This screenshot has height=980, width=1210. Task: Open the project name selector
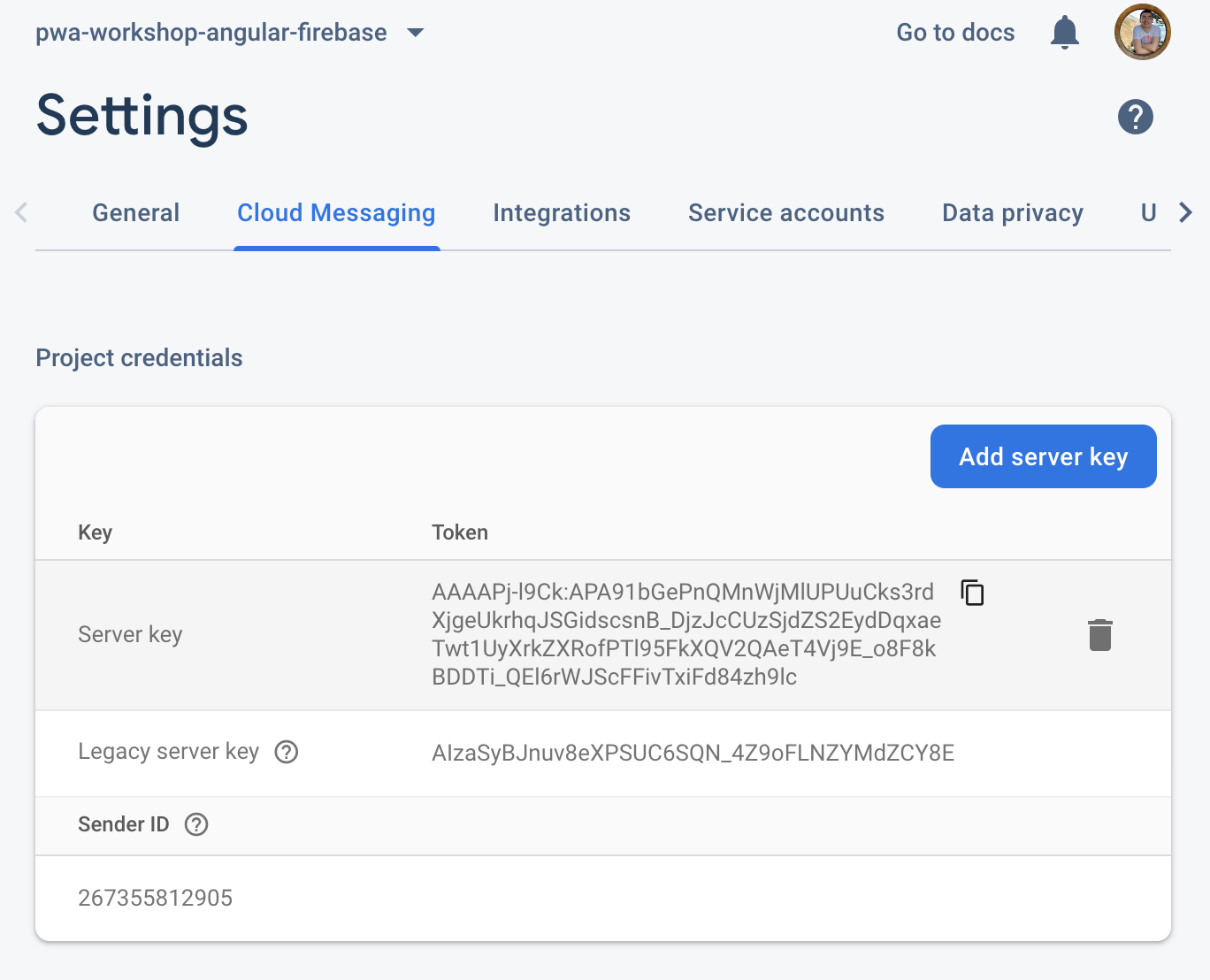pos(211,33)
